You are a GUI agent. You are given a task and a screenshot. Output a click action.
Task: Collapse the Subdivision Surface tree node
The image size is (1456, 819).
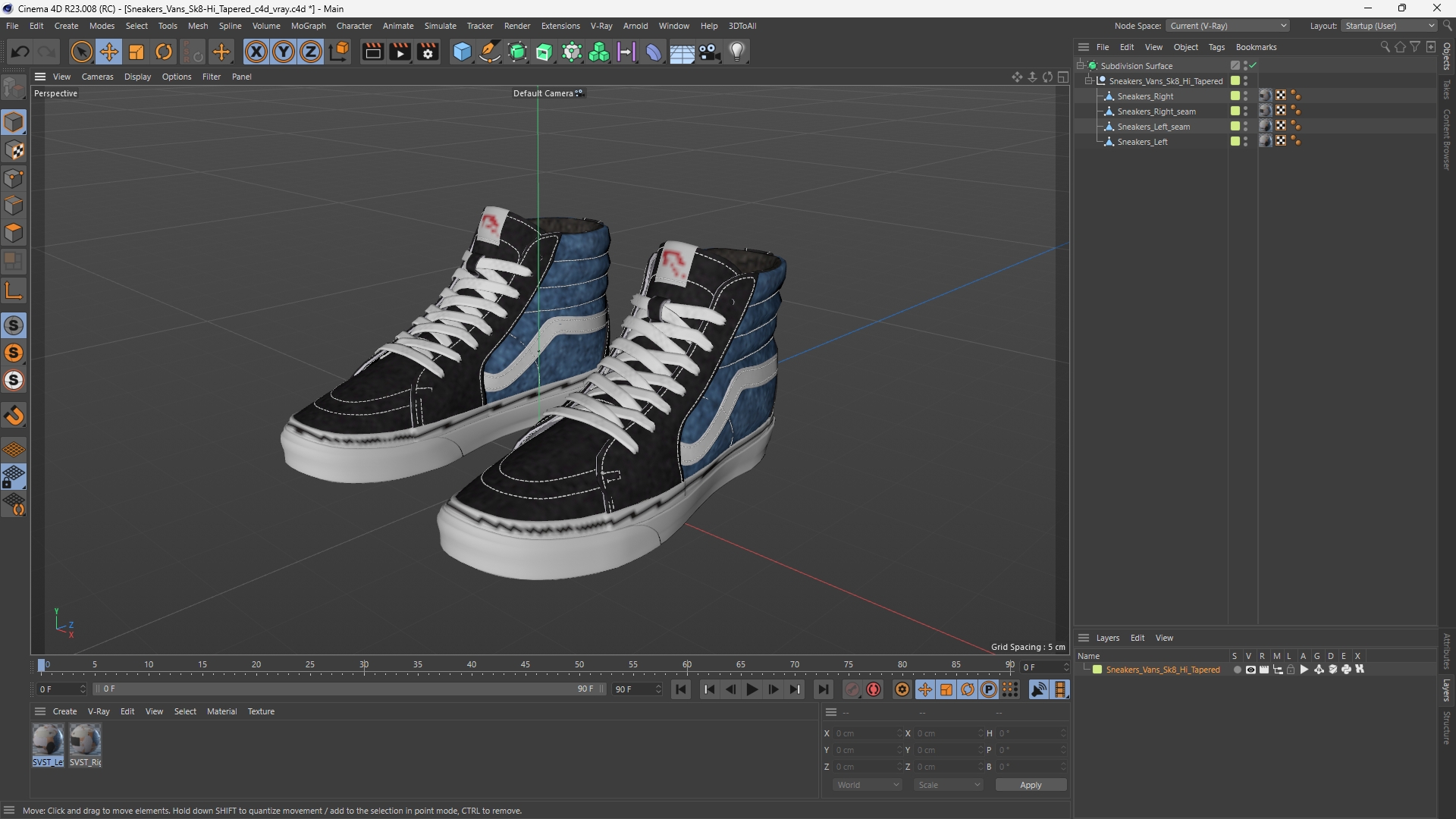(1081, 66)
